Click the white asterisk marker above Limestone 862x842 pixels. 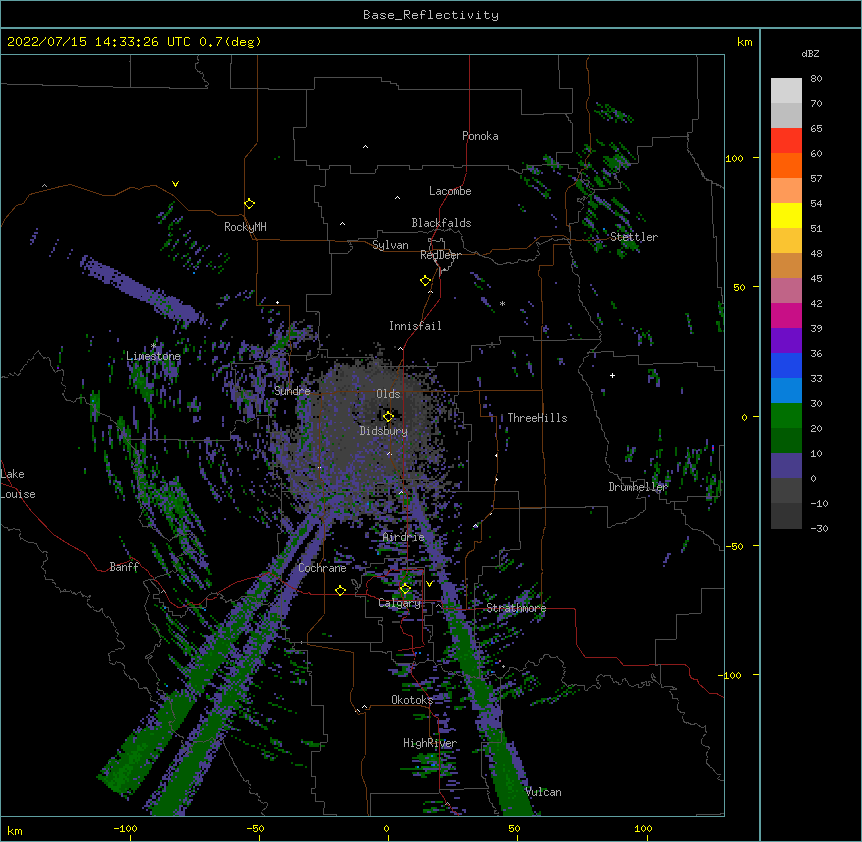(x=153, y=346)
